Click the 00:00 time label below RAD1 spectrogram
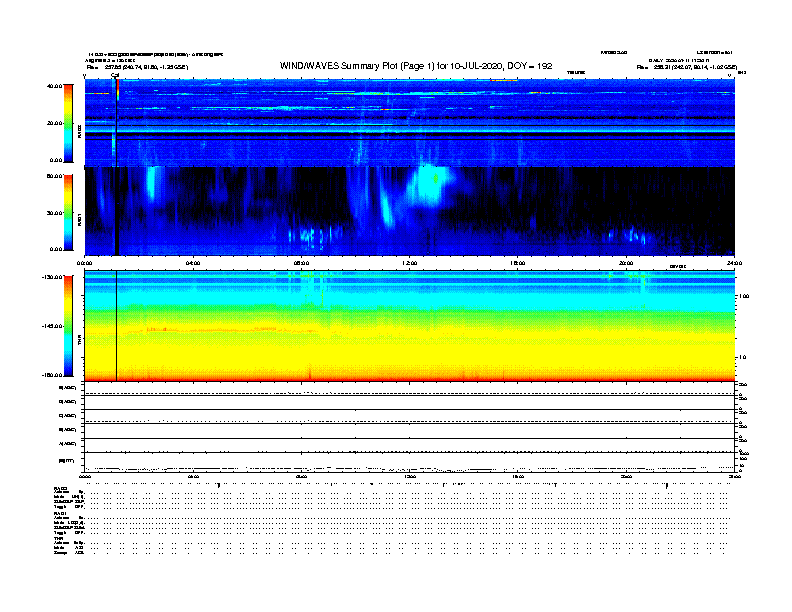 coord(84,263)
